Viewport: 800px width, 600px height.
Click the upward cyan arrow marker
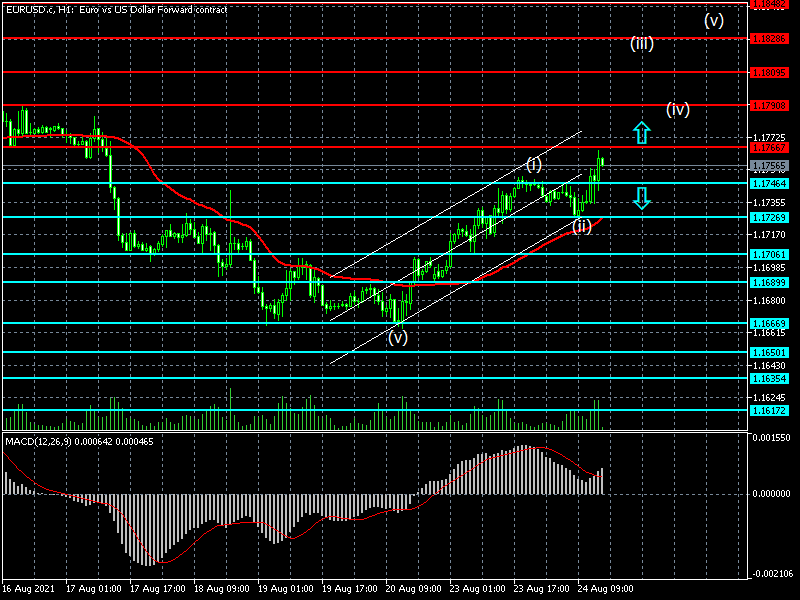point(641,132)
